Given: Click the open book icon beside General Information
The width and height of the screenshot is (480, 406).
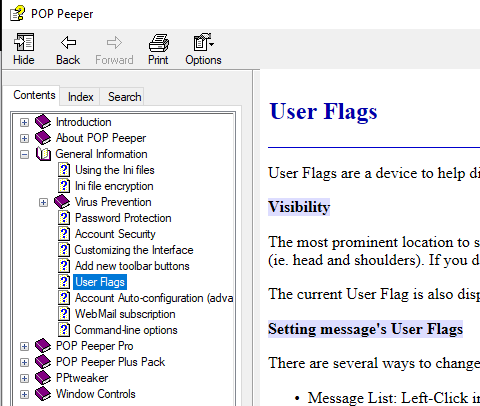Looking at the screenshot, I should coord(43,154).
